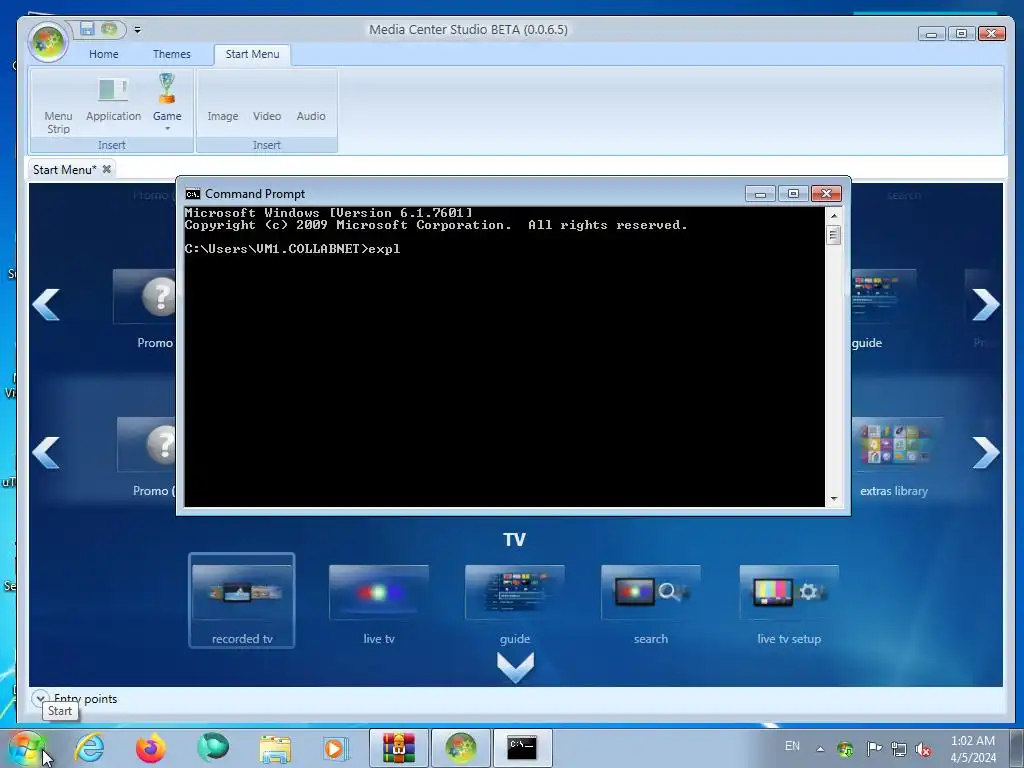
Task: Select the live tv setup tile
Action: point(789,604)
